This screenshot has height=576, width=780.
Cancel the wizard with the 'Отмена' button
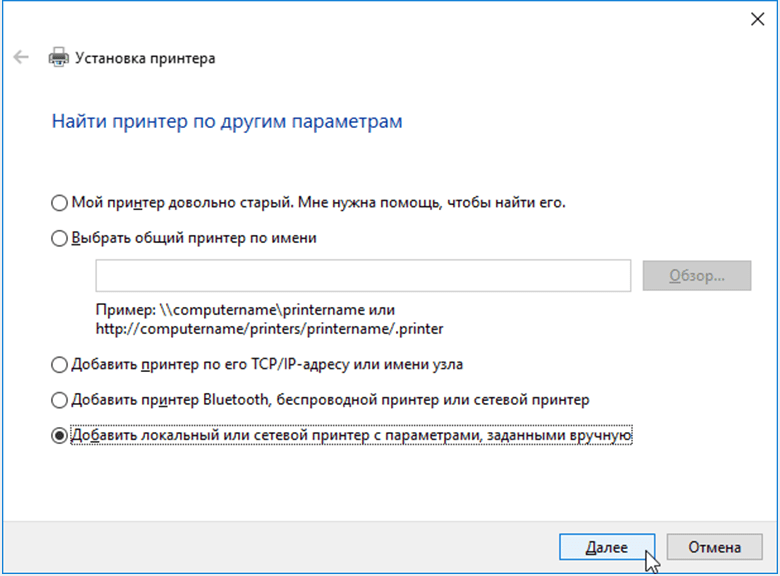[x=715, y=547]
